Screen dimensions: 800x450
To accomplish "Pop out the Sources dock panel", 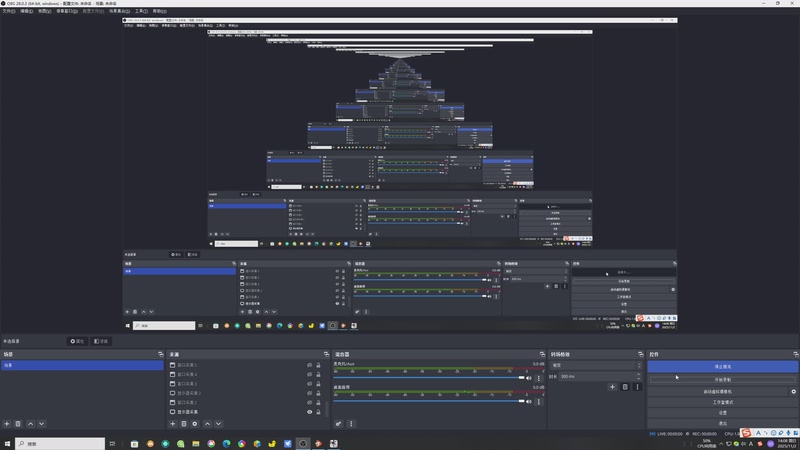I will [x=327, y=354].
